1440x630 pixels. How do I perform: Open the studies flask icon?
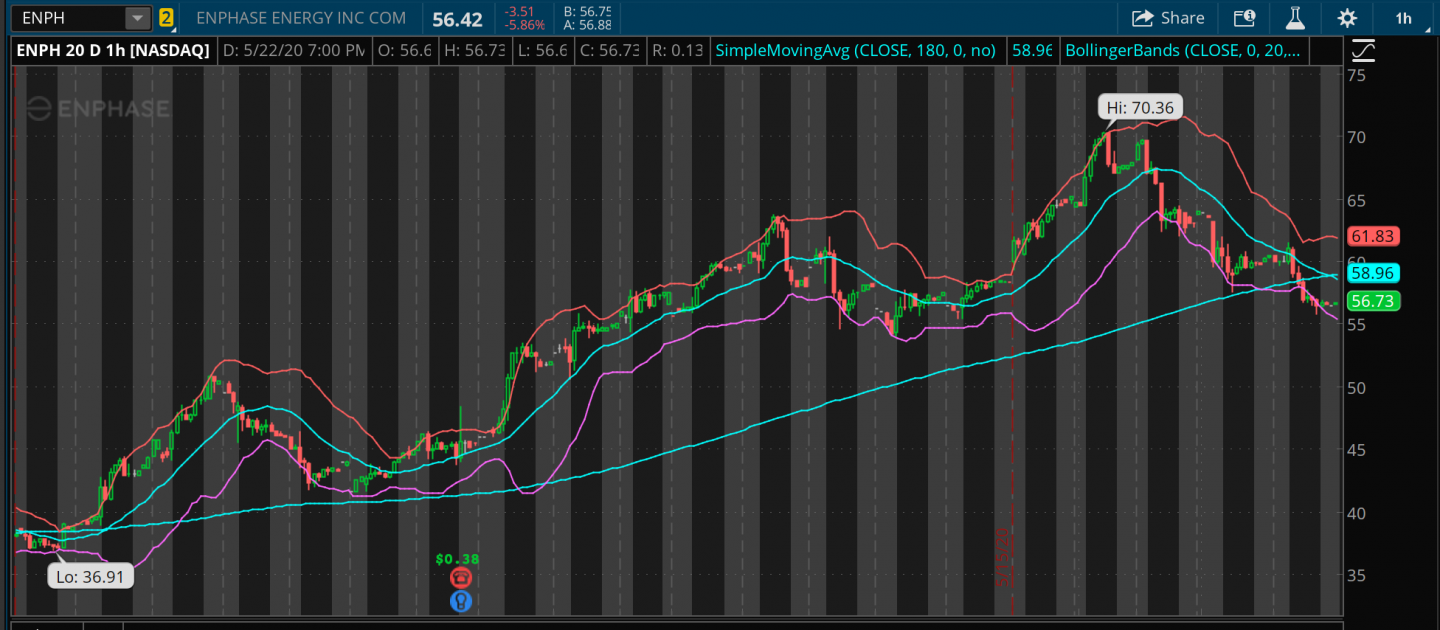1296,18
